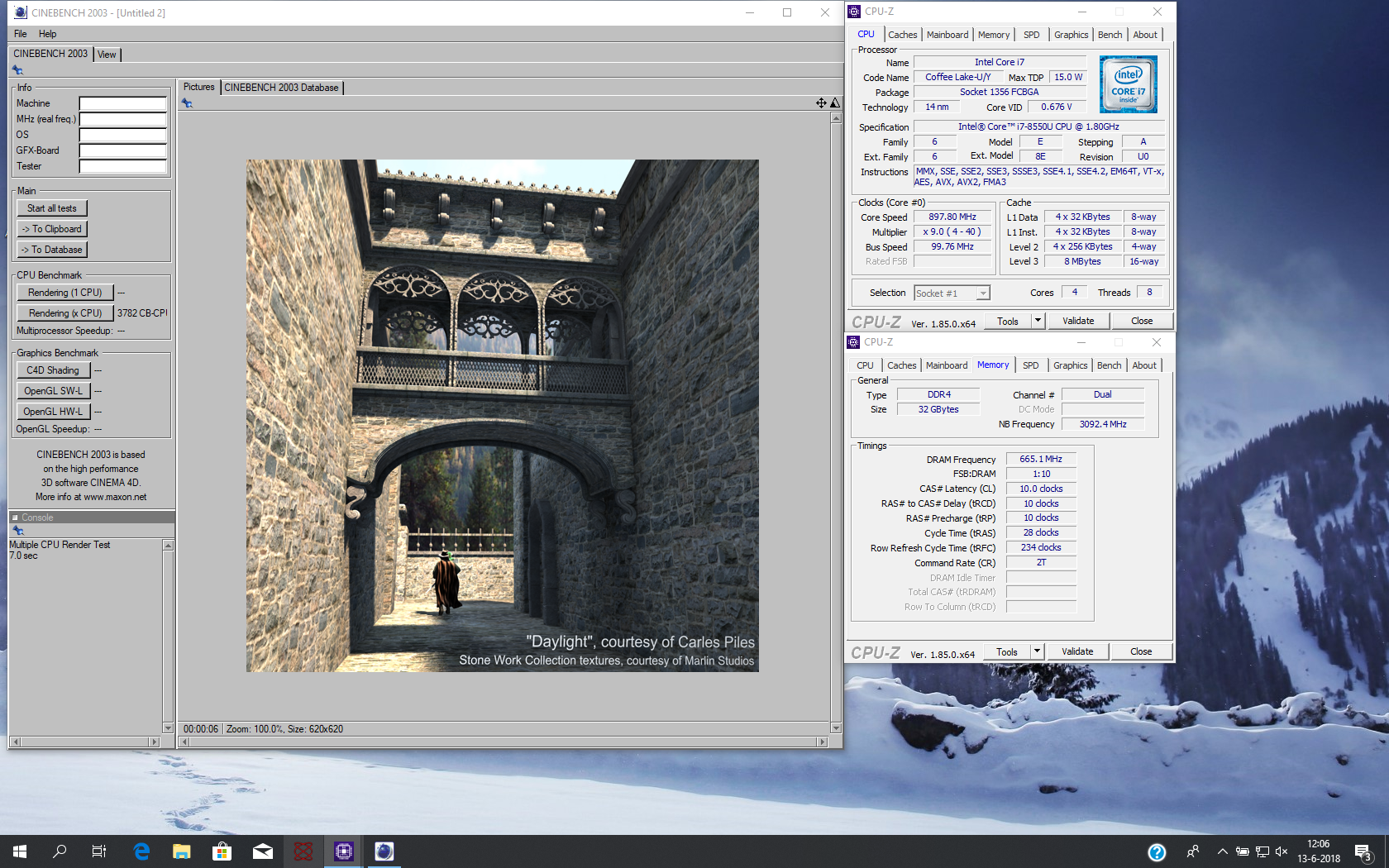Switch to CINEBENCH 2003 Database tab
1389x868 pixels.
pyautogui.click(x=281, y=88)
